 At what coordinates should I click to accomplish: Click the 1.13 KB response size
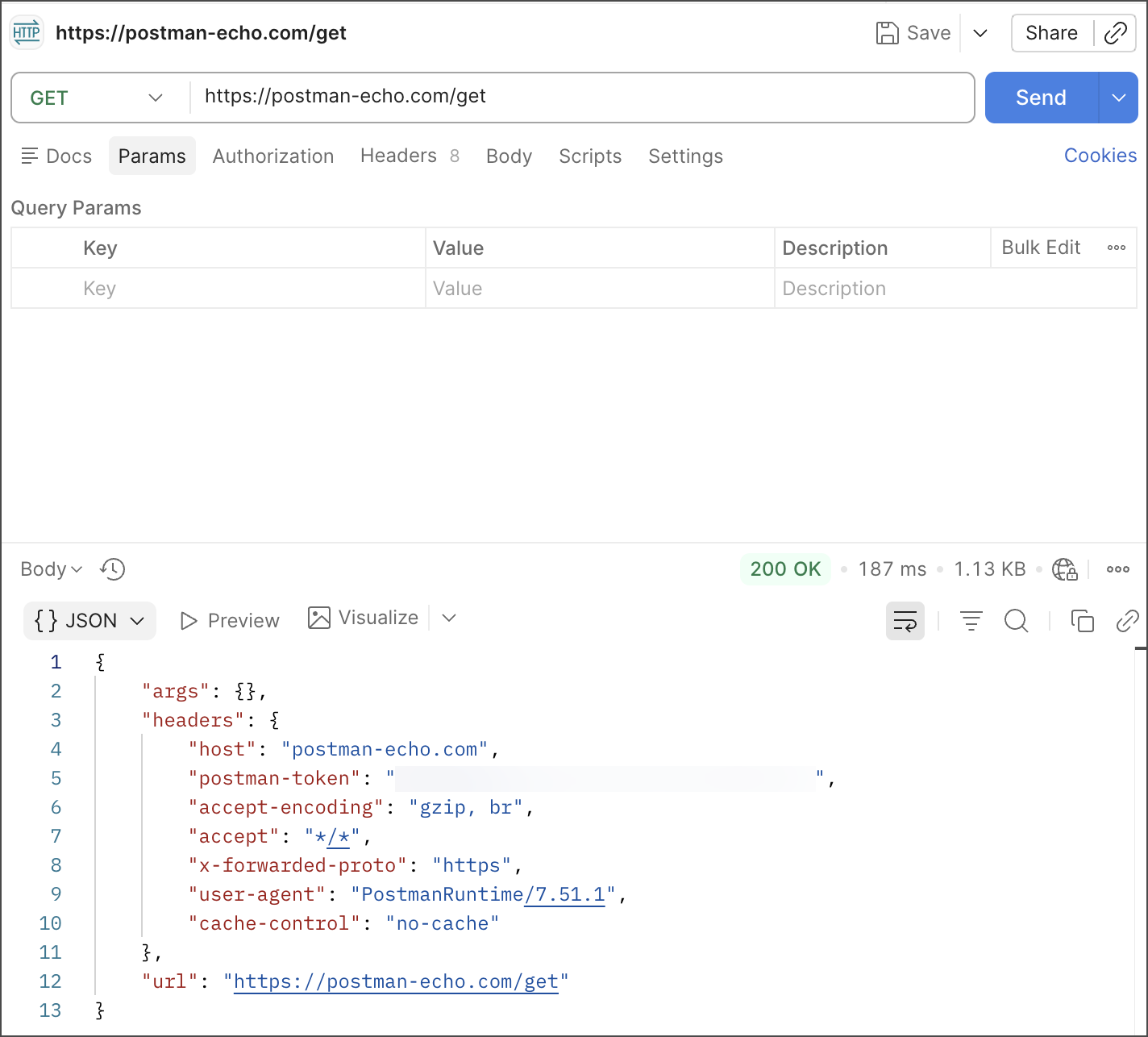pos(990,569)
